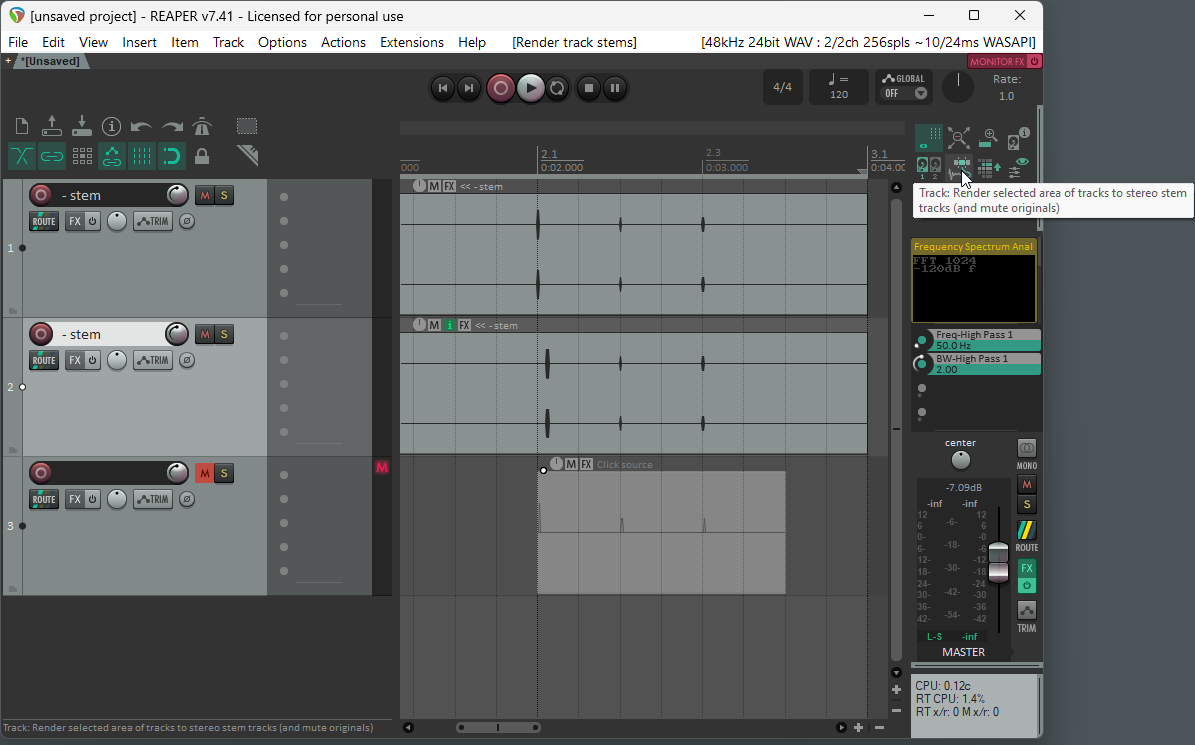Viewport: 1195px width, 745px height.
Task: Open the Extensions menu
Action: point(411,42)
